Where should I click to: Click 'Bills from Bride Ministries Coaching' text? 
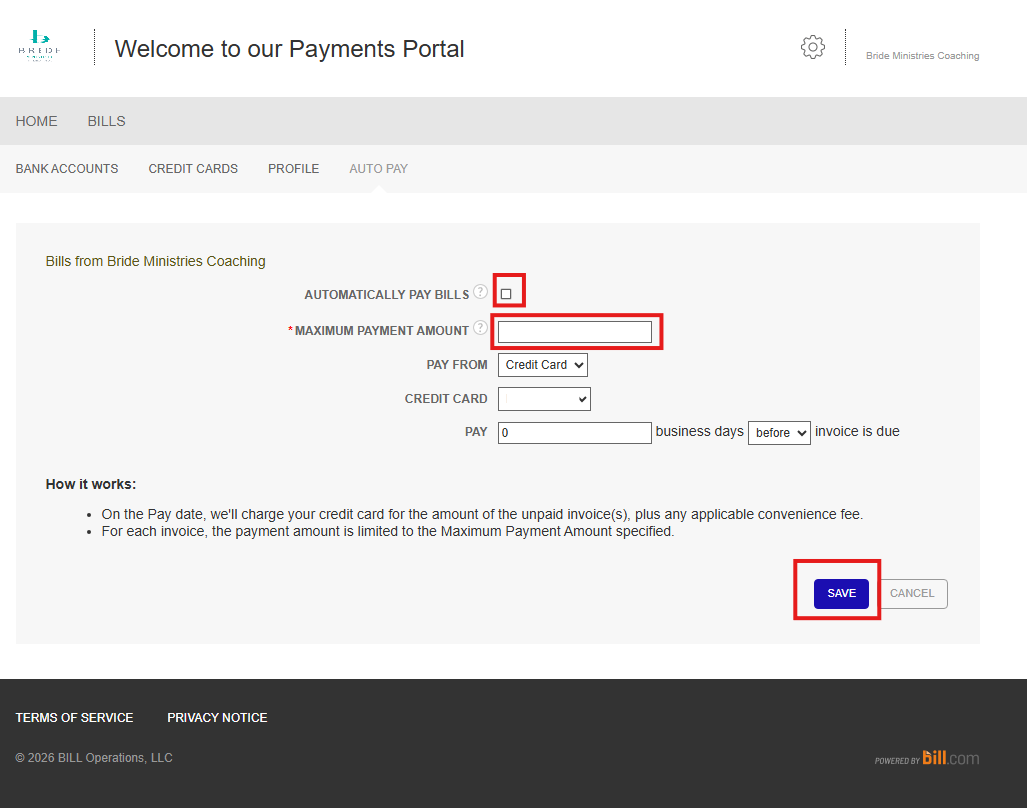pyautogui.click(x=155, y=261)
